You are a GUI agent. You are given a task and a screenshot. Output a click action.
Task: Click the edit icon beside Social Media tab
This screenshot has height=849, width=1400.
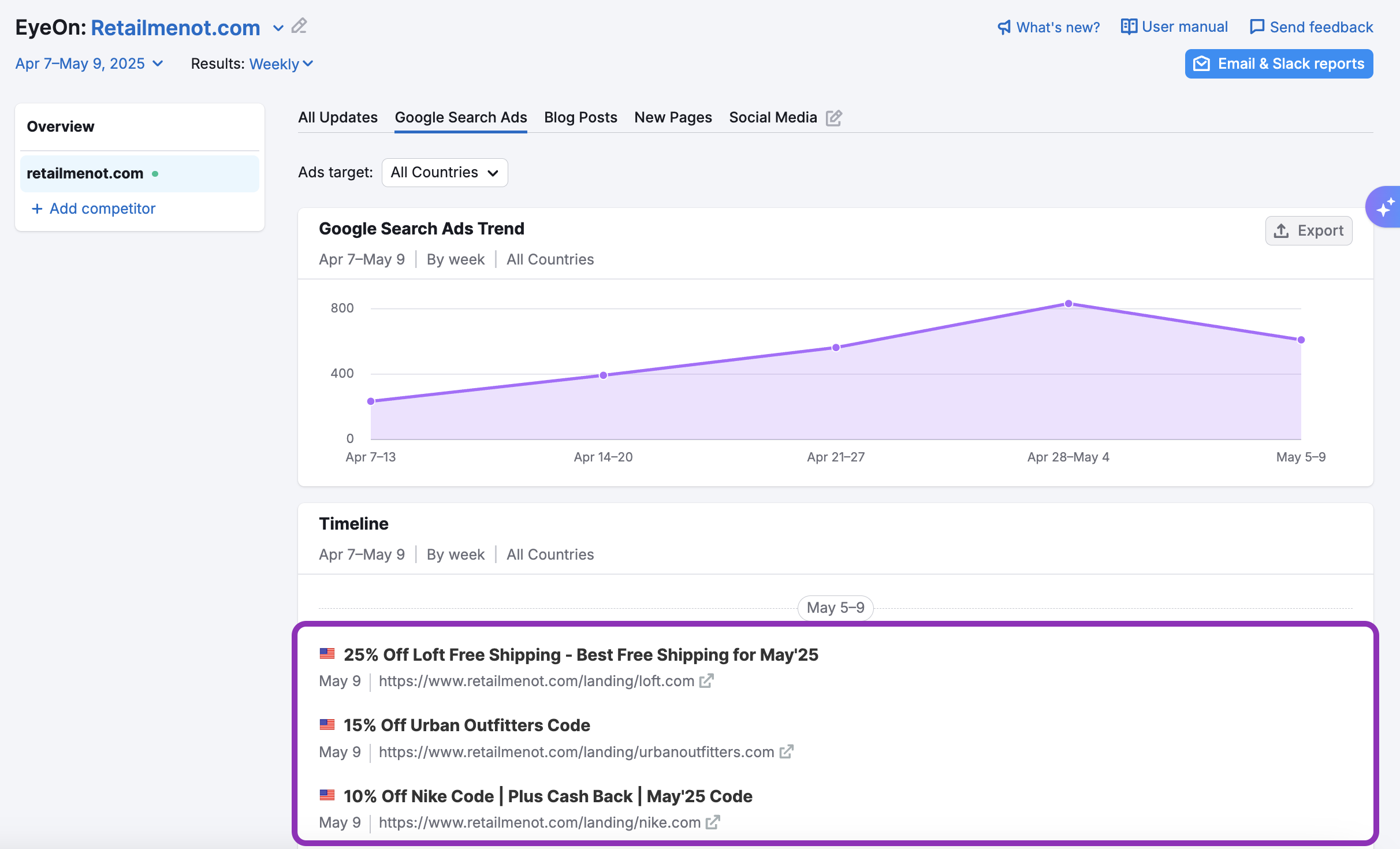(833, 118)
